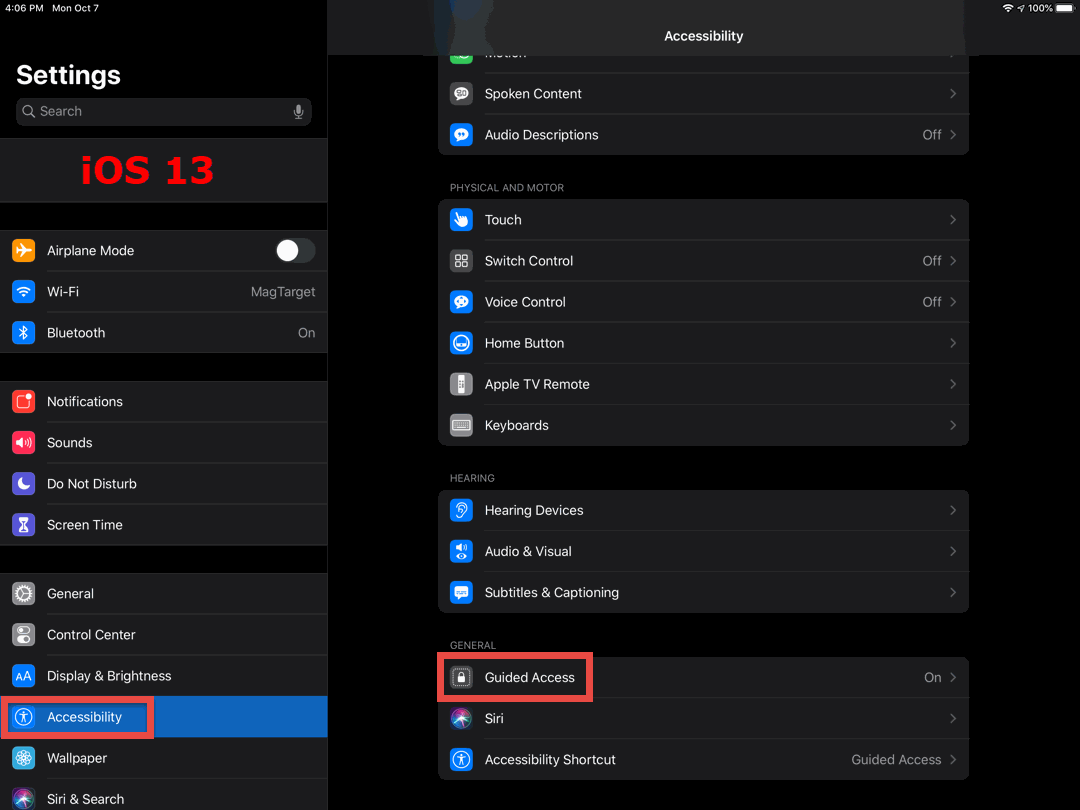Tap the Wi-Fi icon in sidebar
This screenshot has height=810, width=1080.
click(23, 292)
